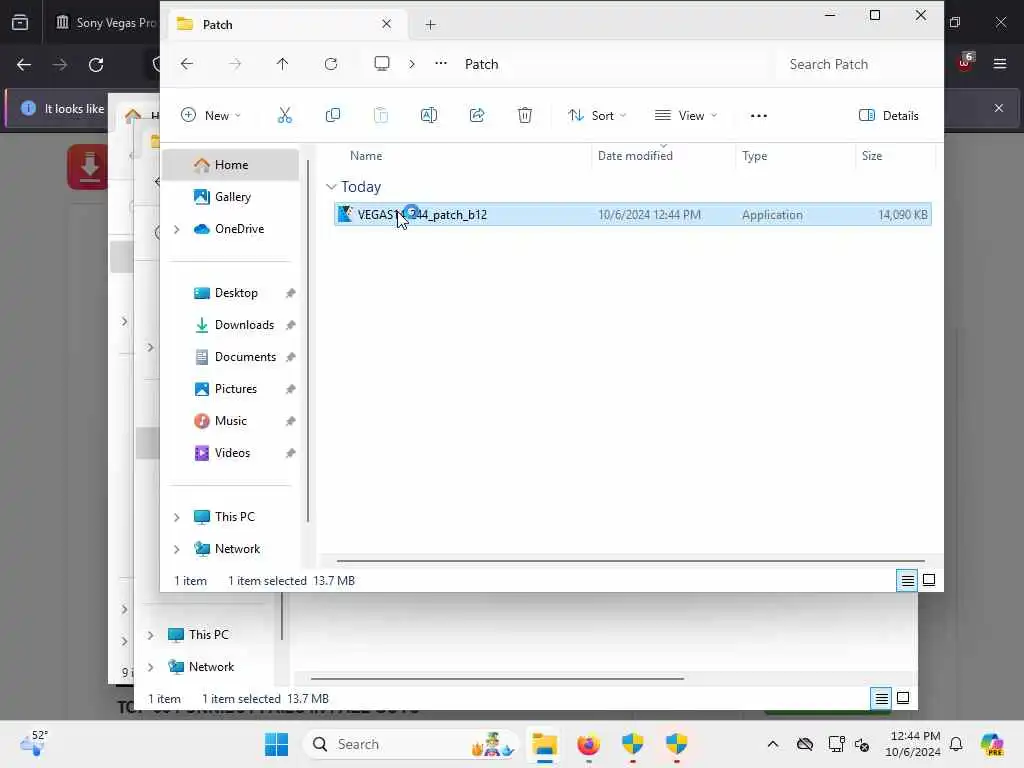Screen dimensions: 1024x768
Task: Refresh the Patch folder view
Action: tap(331, 64)
